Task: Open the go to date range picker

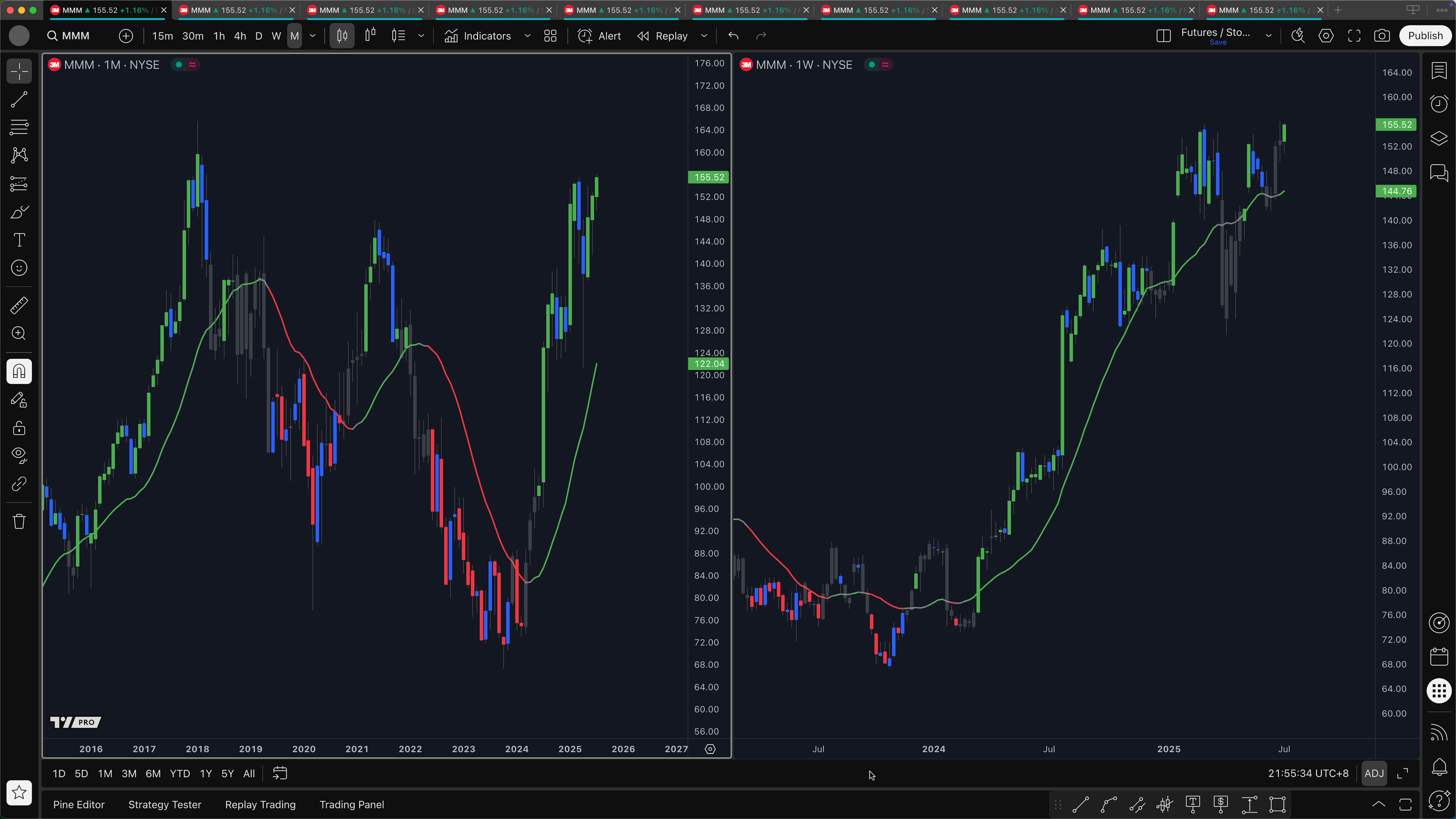Action: 280,773
